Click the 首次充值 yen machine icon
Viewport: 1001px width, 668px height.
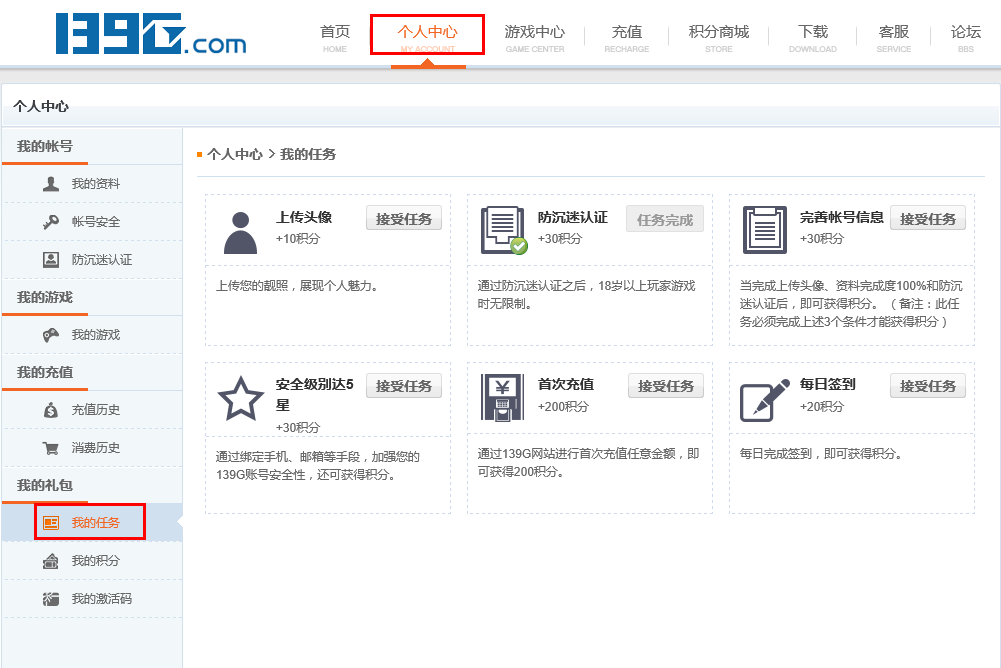[x=502, y=398]
